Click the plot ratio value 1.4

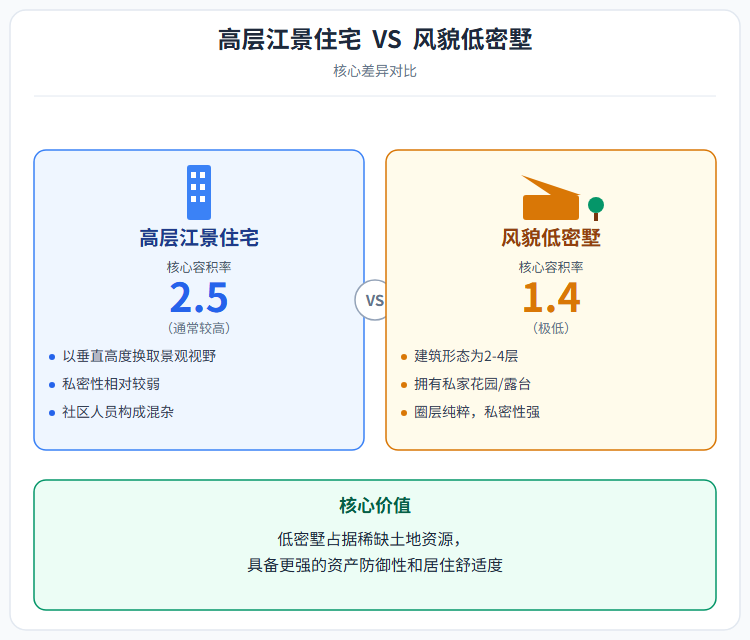pos(551,298)
